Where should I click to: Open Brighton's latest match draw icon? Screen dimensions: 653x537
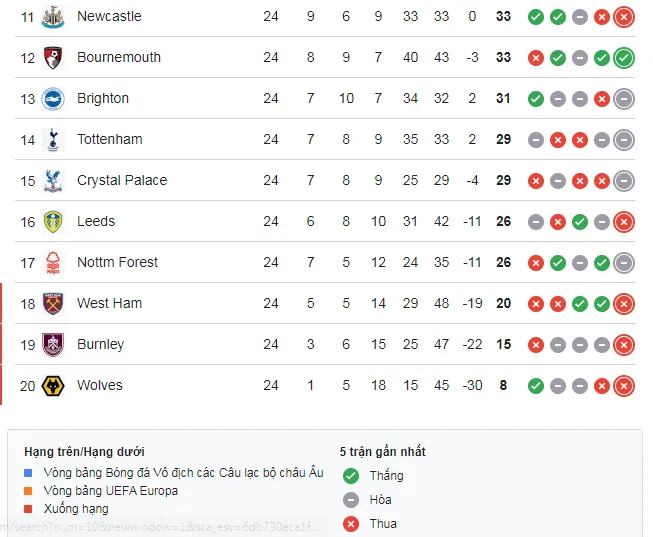click(624, 99)
